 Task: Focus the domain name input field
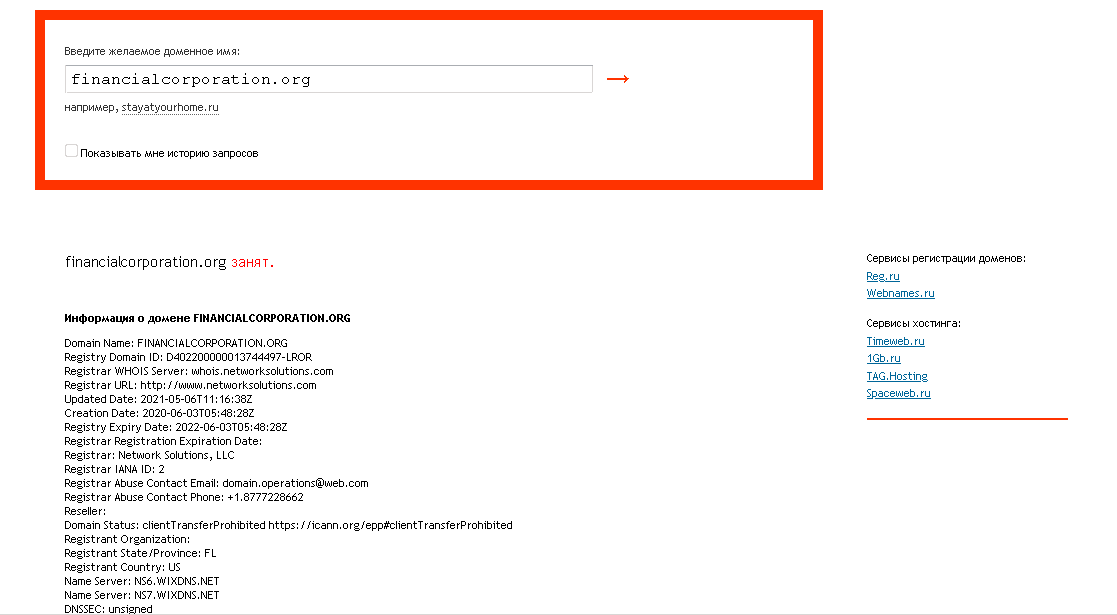tap(328, 79)
